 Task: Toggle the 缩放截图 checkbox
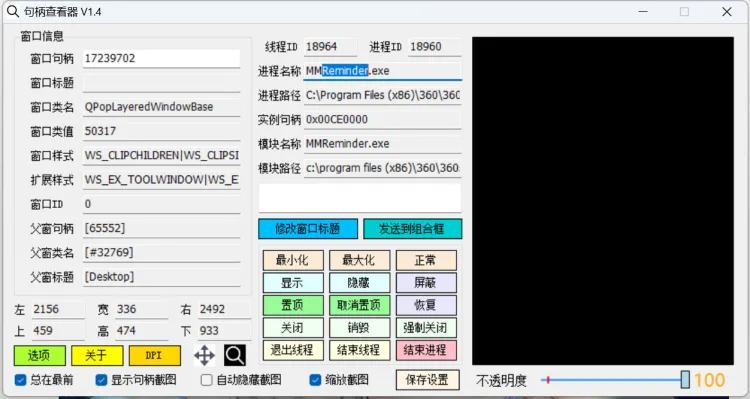coord(315,380)
